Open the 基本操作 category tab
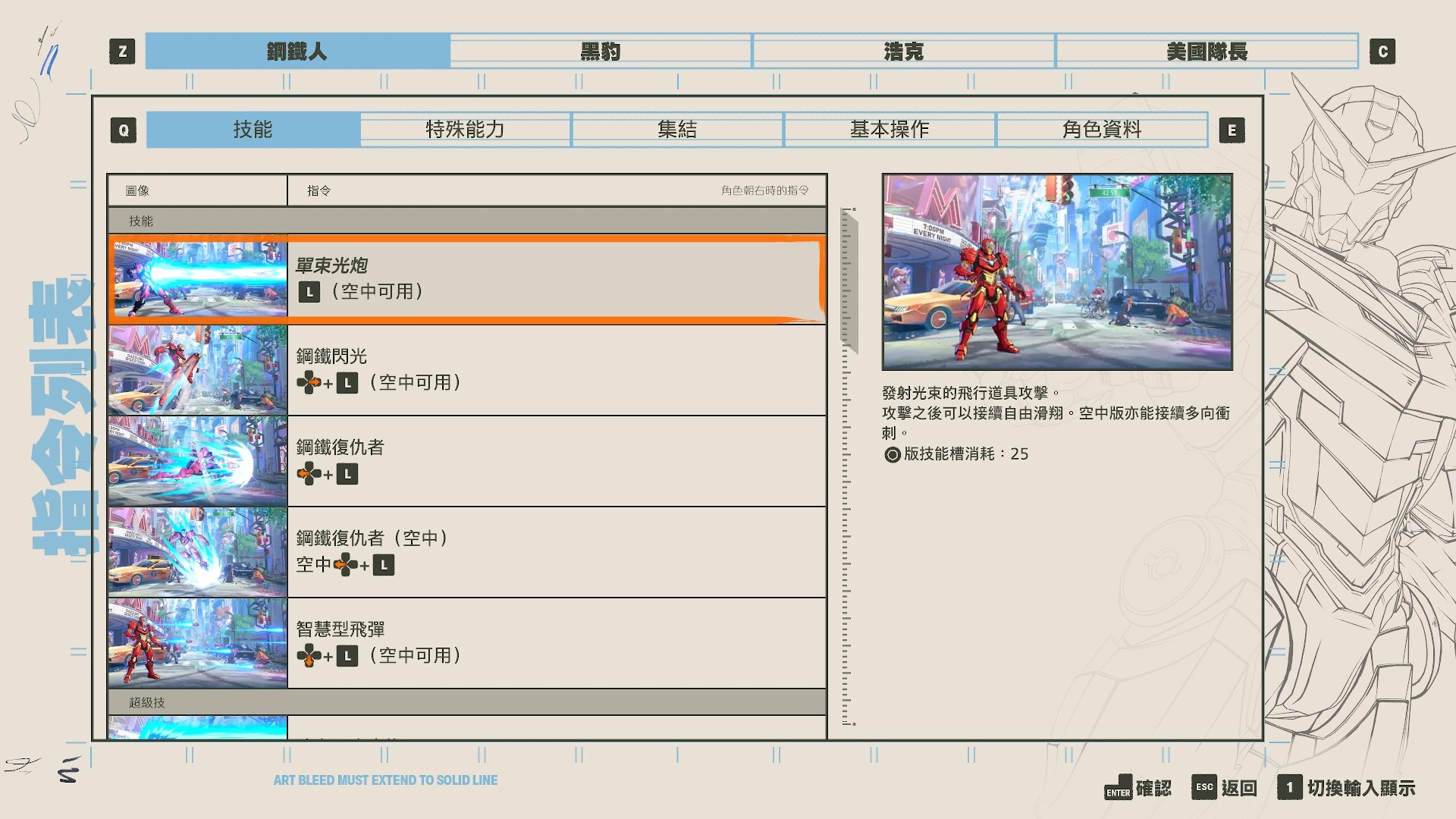The height and width of the screenshot is (819, 1456). pos(890,130)
